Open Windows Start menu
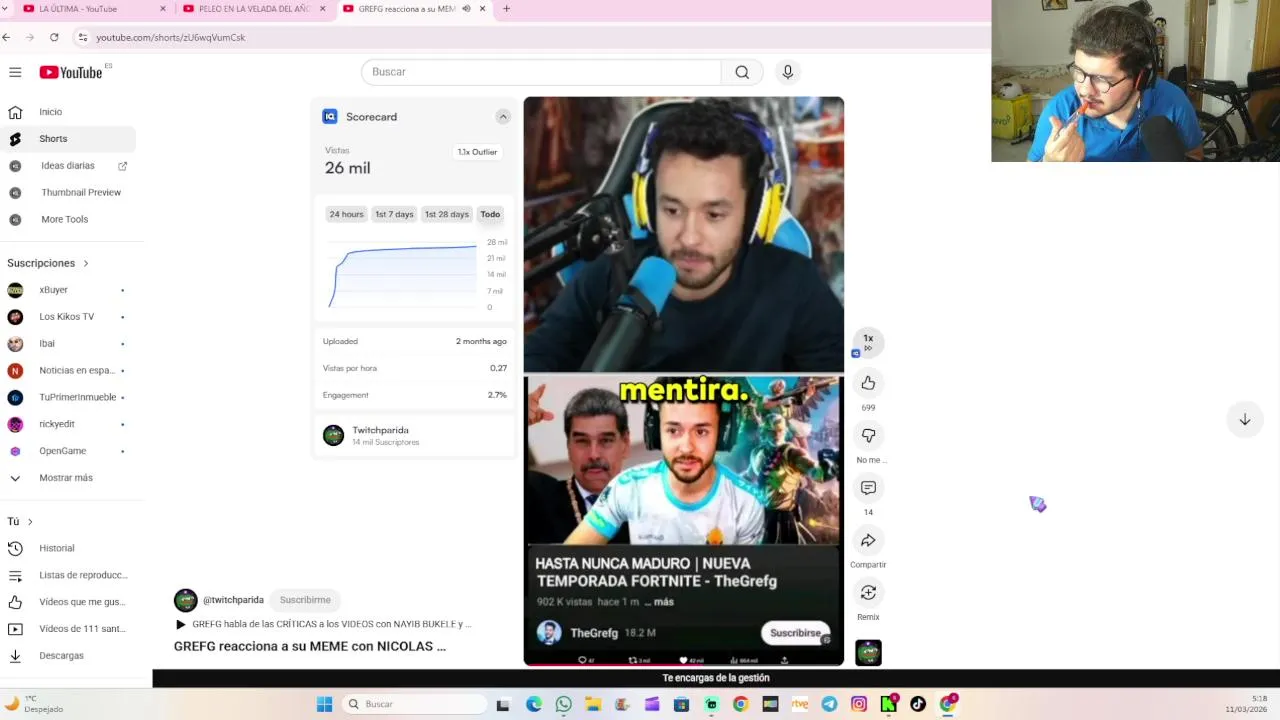This screenshot has height=720, width=1280. 324,704
